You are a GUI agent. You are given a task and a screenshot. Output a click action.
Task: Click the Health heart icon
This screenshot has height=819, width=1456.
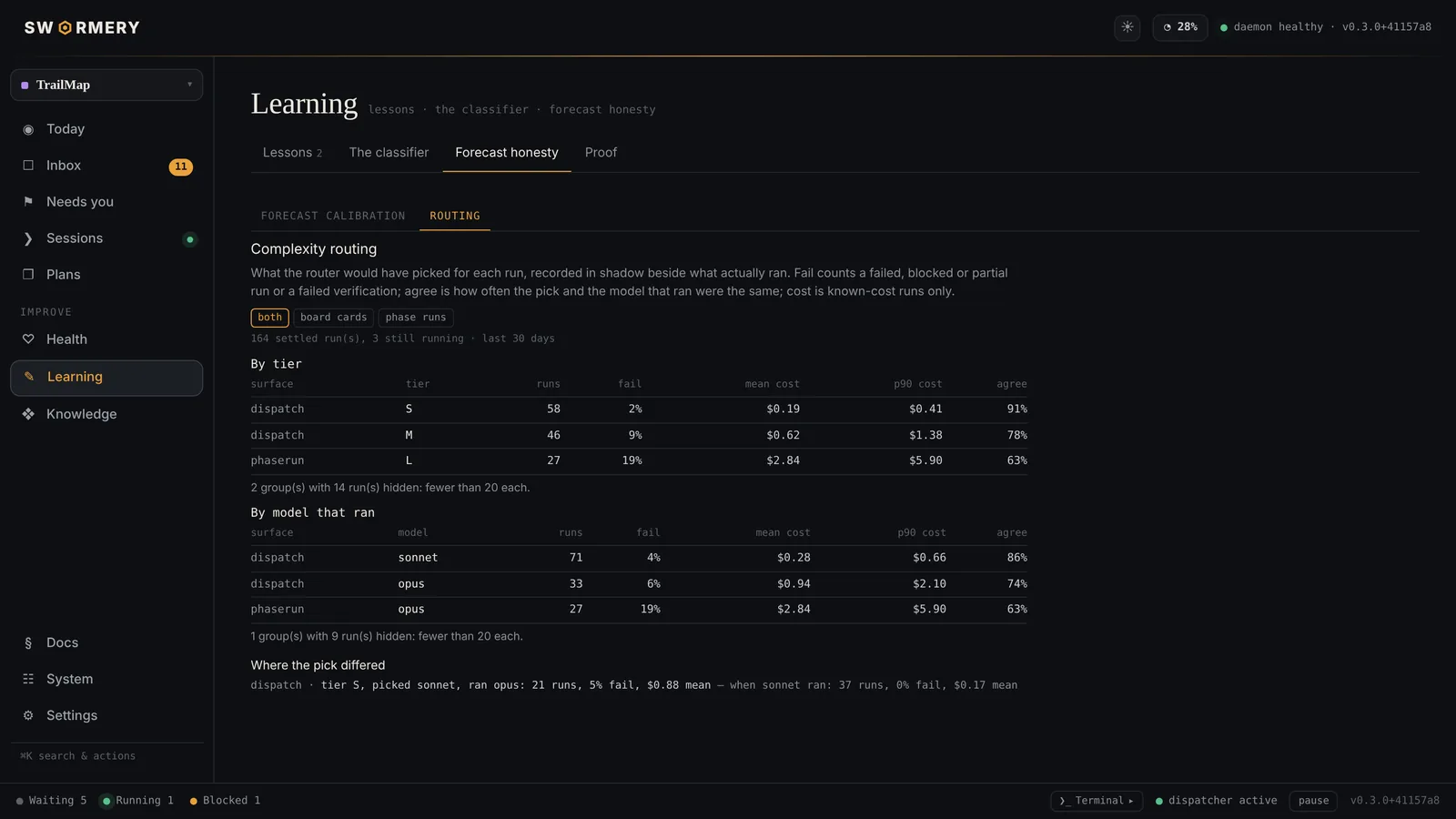coord(28,339)
